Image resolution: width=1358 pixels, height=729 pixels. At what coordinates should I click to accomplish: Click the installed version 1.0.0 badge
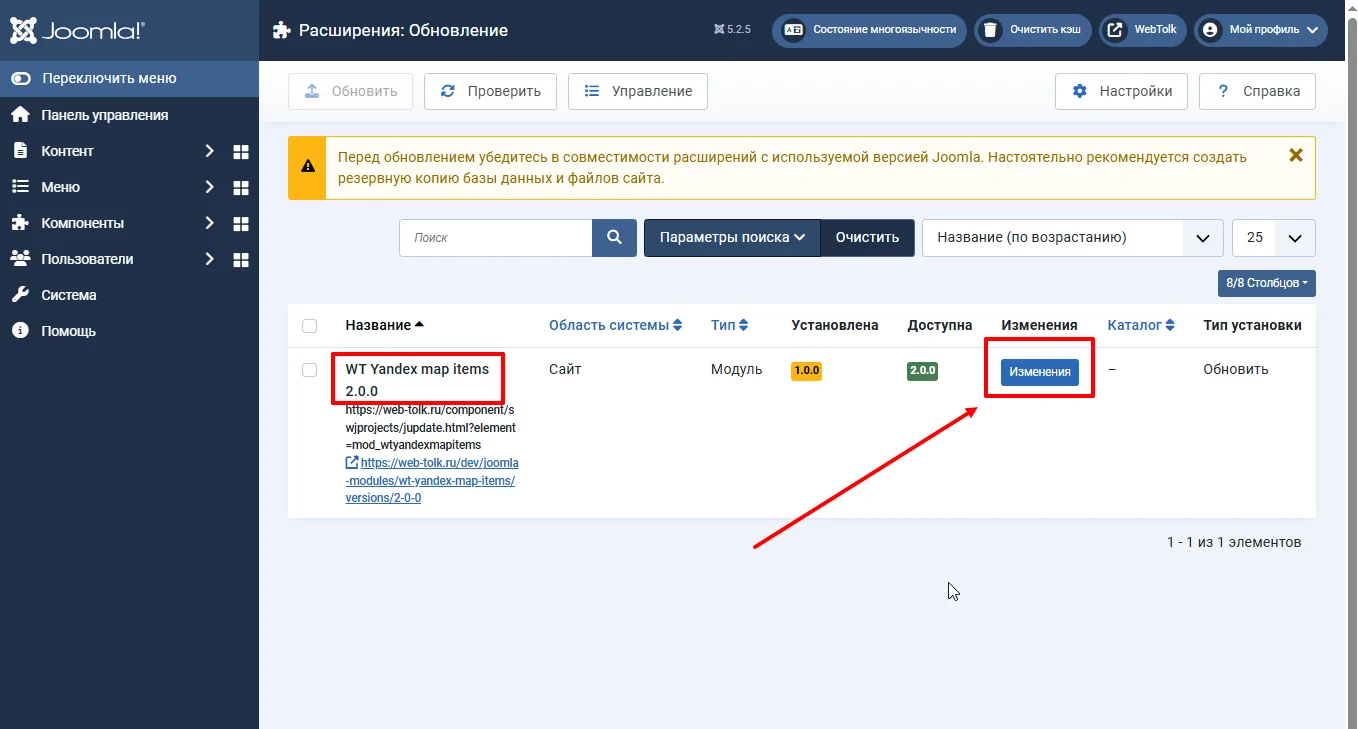pos(806,371)
